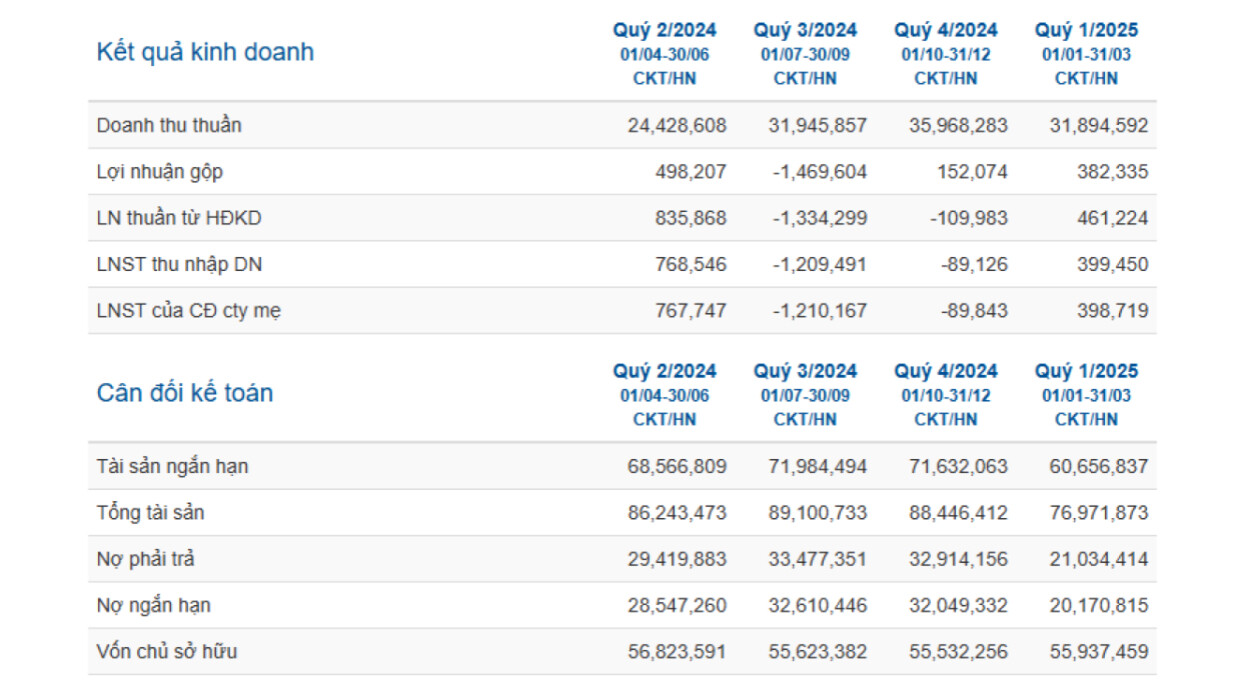Select Quý 2/2024 column header in business results

[x=665, y=31]
